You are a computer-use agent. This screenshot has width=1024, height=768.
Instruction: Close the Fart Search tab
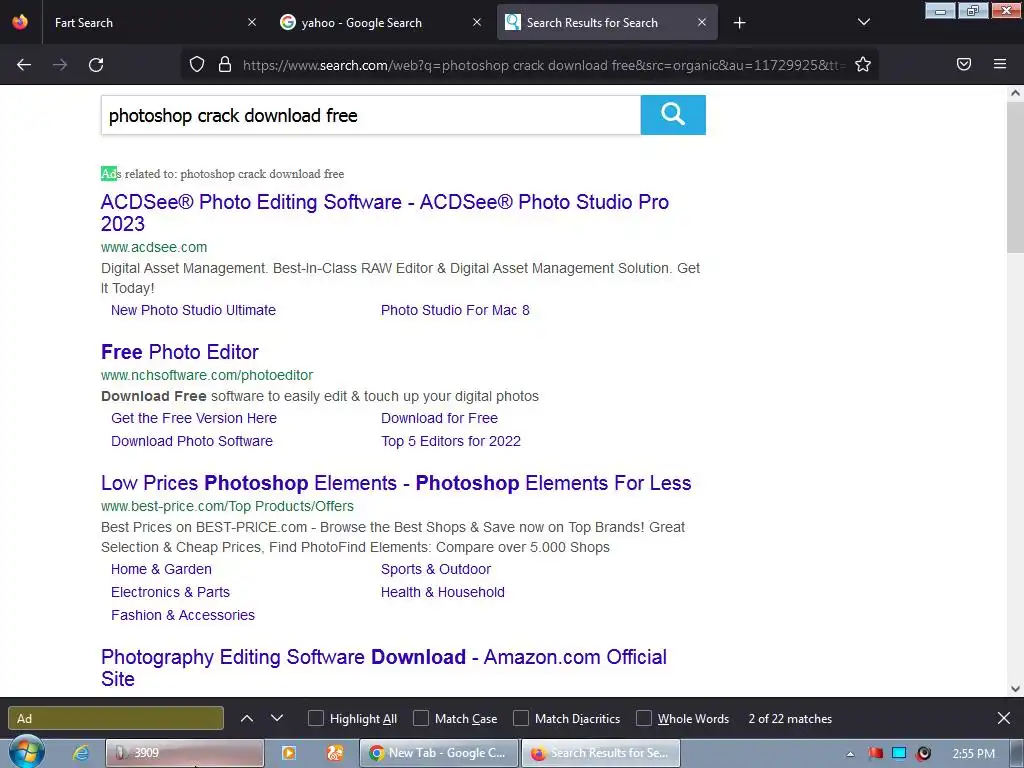(251, 22)
